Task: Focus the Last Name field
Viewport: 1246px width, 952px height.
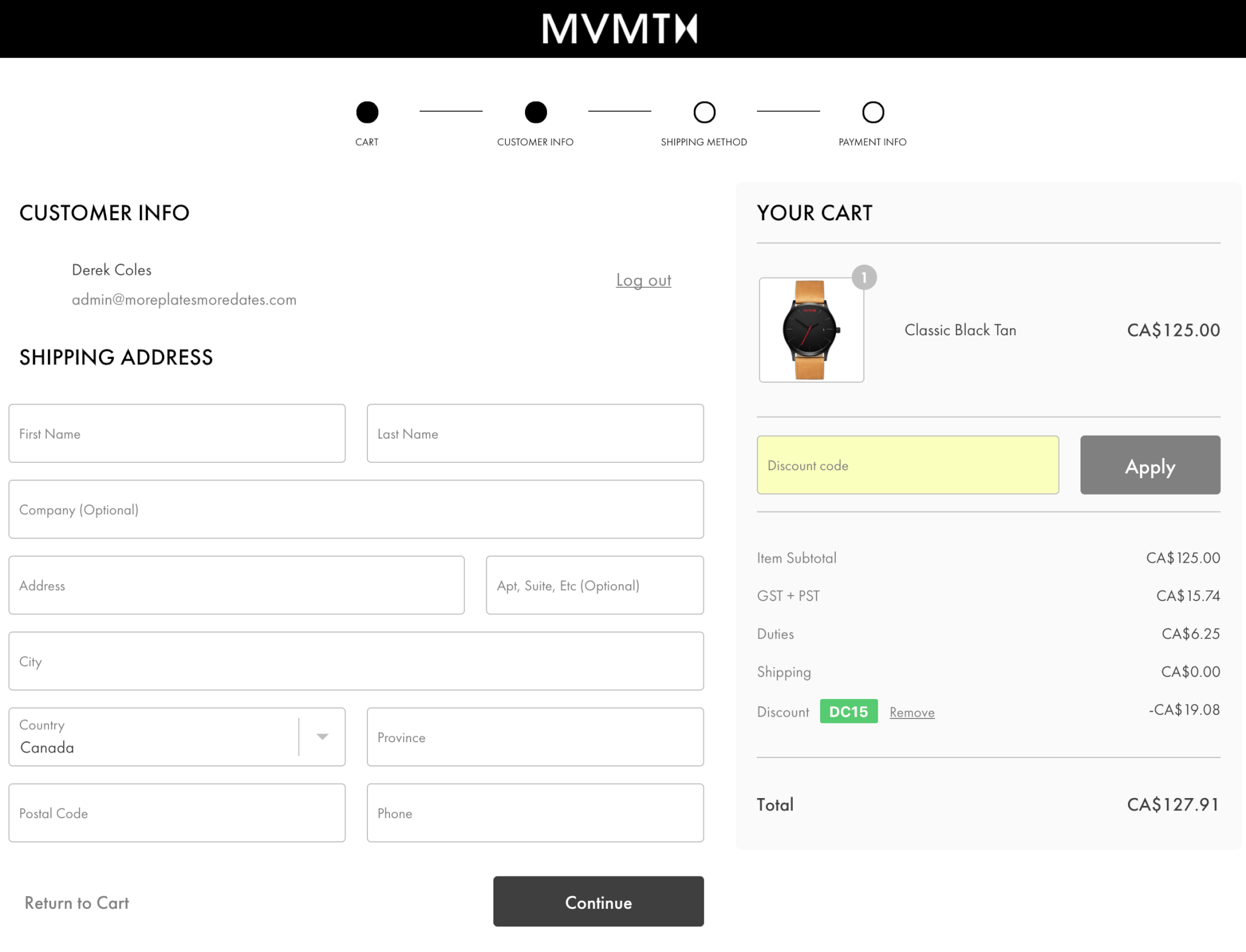Action: [x=535, y=433]
